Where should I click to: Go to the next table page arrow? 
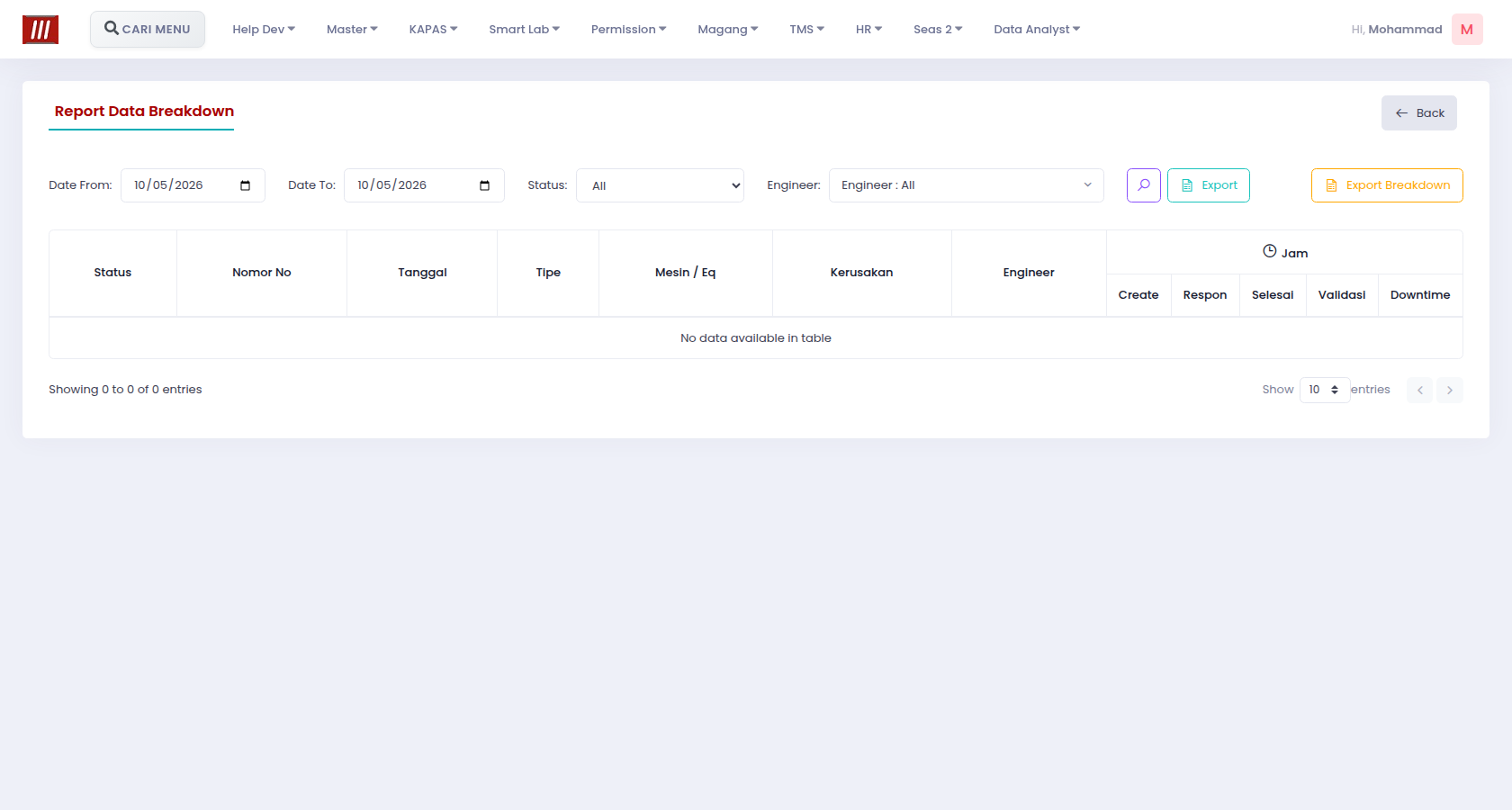[1450, 390]
